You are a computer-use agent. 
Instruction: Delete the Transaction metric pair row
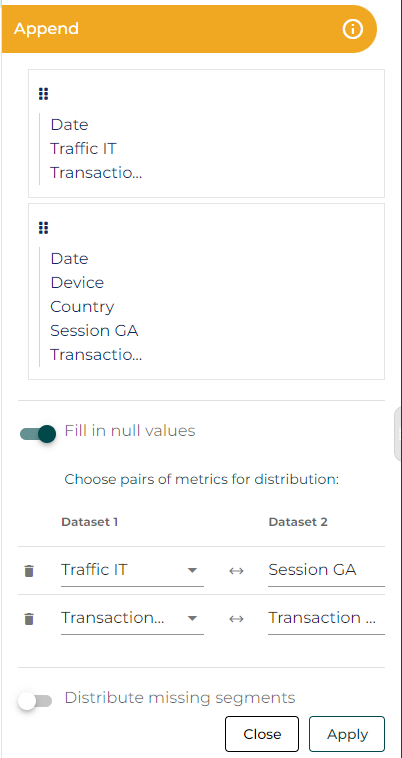(x=29, y=619)
